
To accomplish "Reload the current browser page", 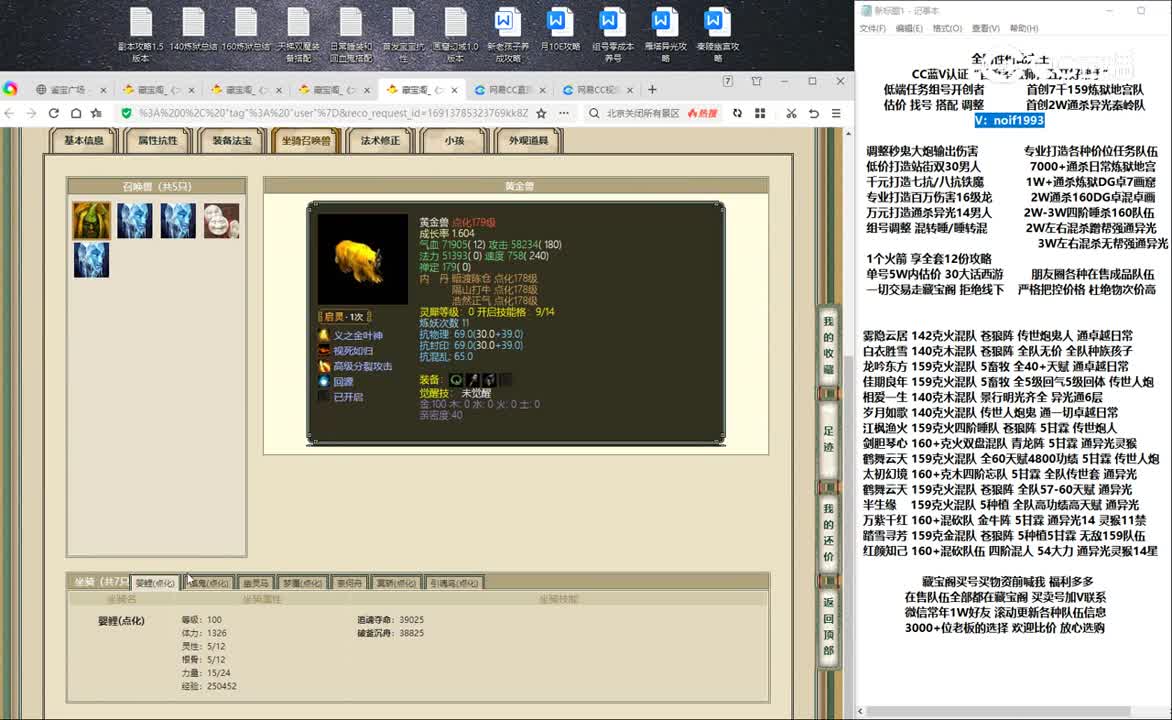I will pyautogui.click(x=54, y=114).
